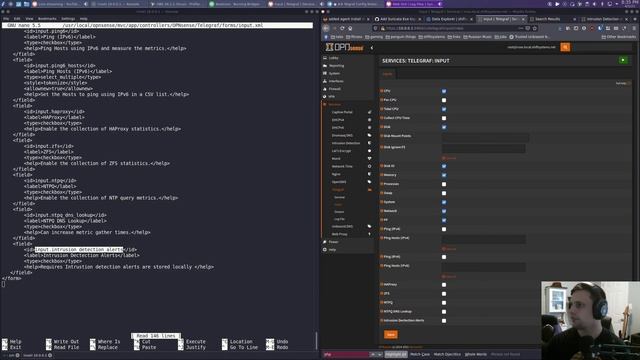
Task: Expand Reporting section in sidebar
Action: click(x=336, y=66)
